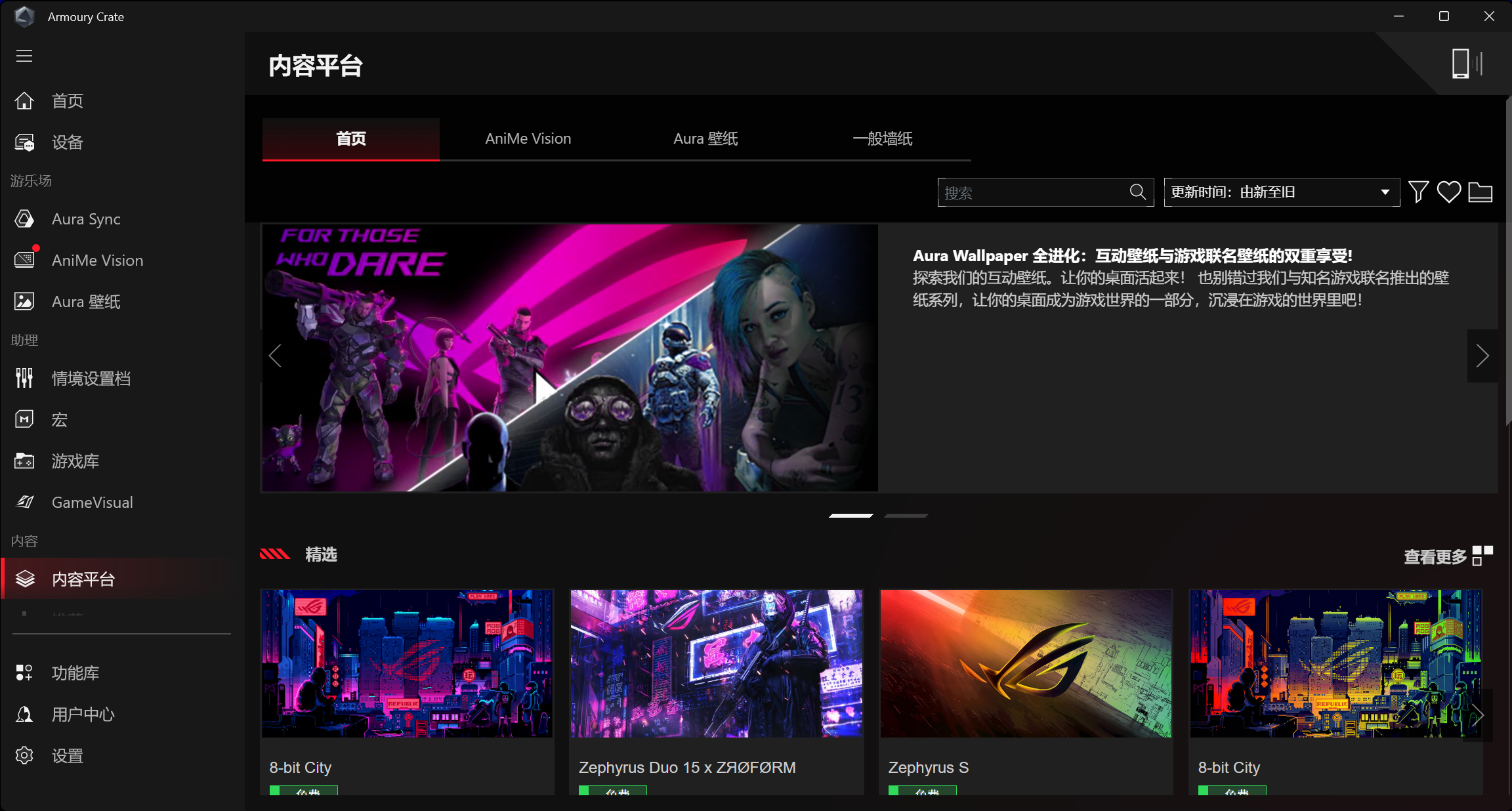Toggle the hamburger sidebar menu
The image size is (1512, 811).
[x=24, y=56]
